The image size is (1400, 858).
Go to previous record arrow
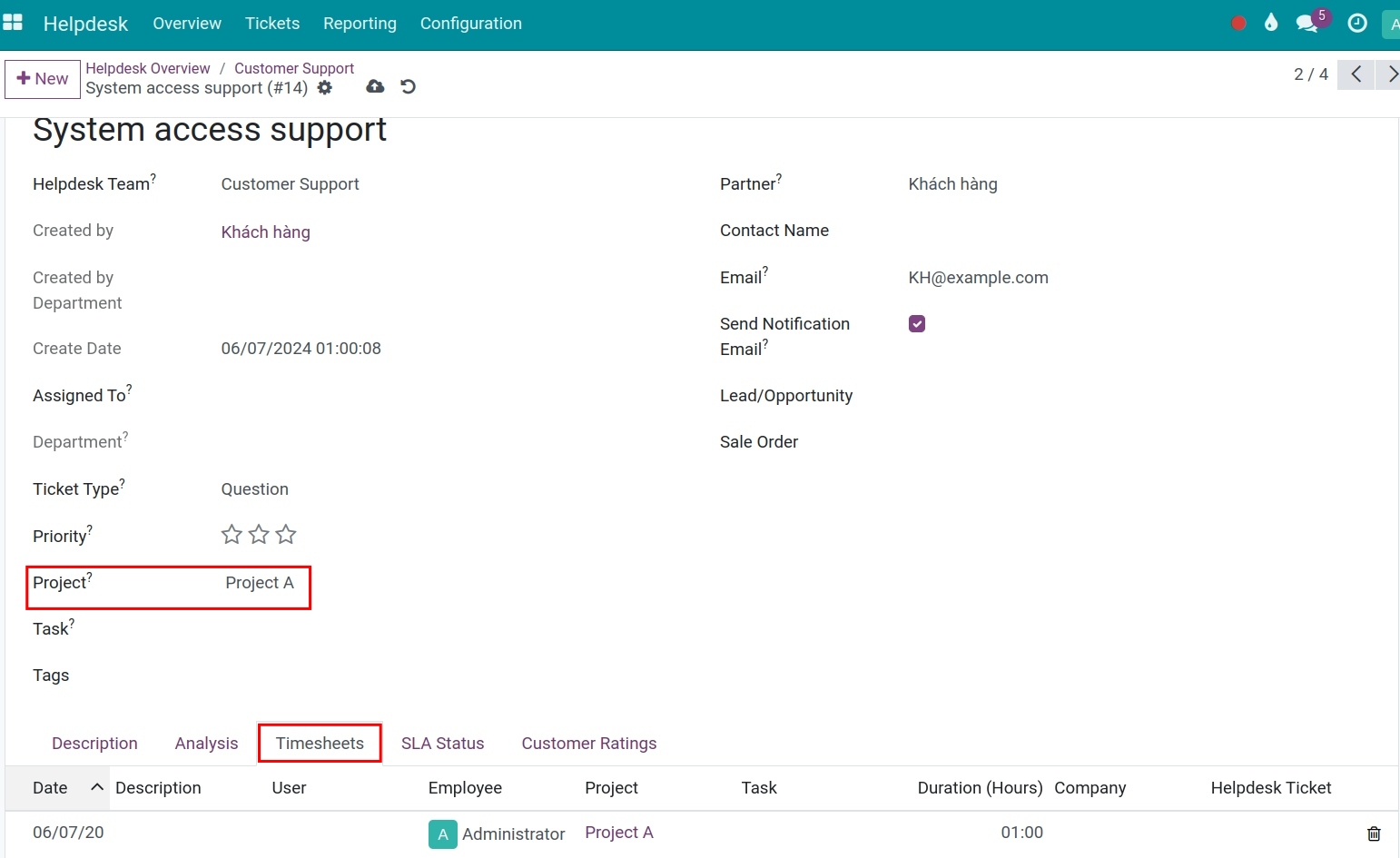point(1356,74)
